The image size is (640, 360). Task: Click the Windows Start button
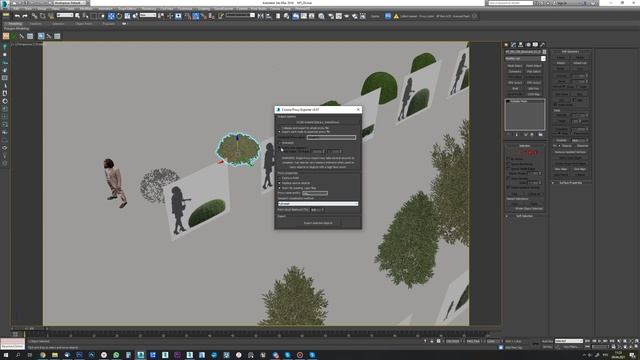pos(6,355)
